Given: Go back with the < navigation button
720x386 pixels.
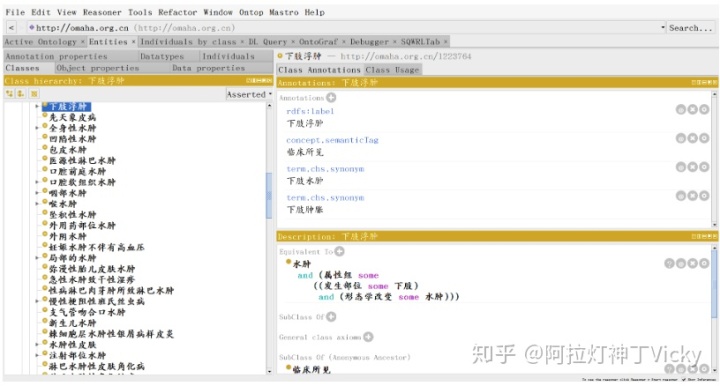Looking at the screenshot, I should pos(11,28).
